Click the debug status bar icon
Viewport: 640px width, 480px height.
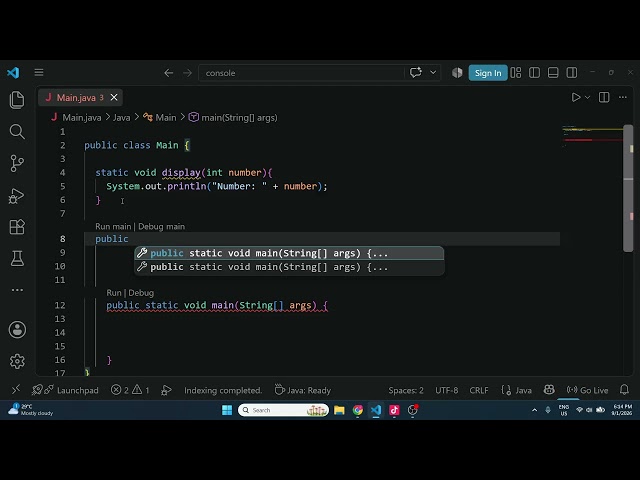click(166, 390)
